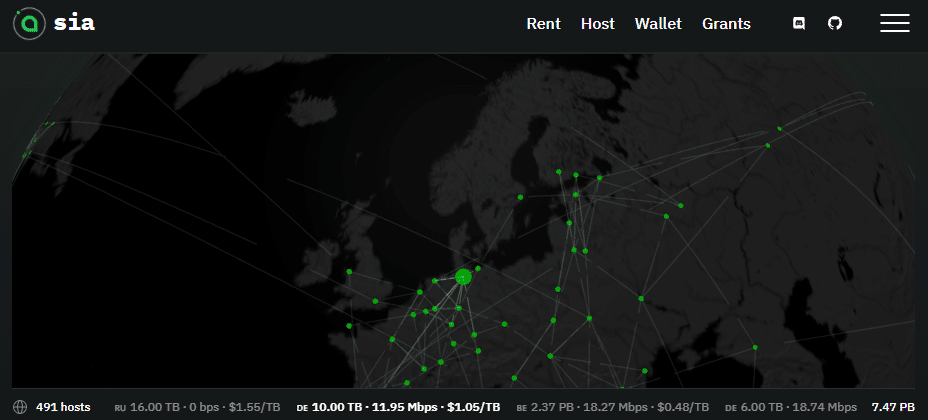Open the hamburger menu
Viewport: 928px width, 420px height.
(x=895, y=23)
